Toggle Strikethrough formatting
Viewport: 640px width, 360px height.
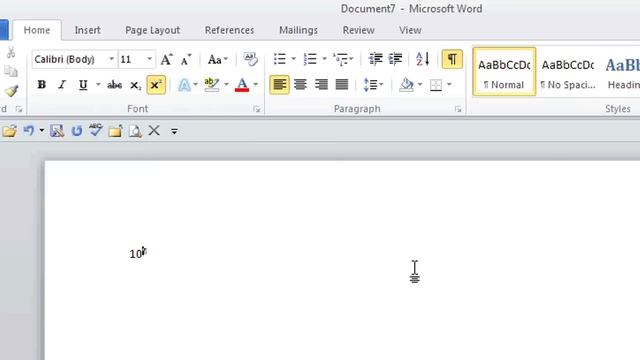(114, 85)
